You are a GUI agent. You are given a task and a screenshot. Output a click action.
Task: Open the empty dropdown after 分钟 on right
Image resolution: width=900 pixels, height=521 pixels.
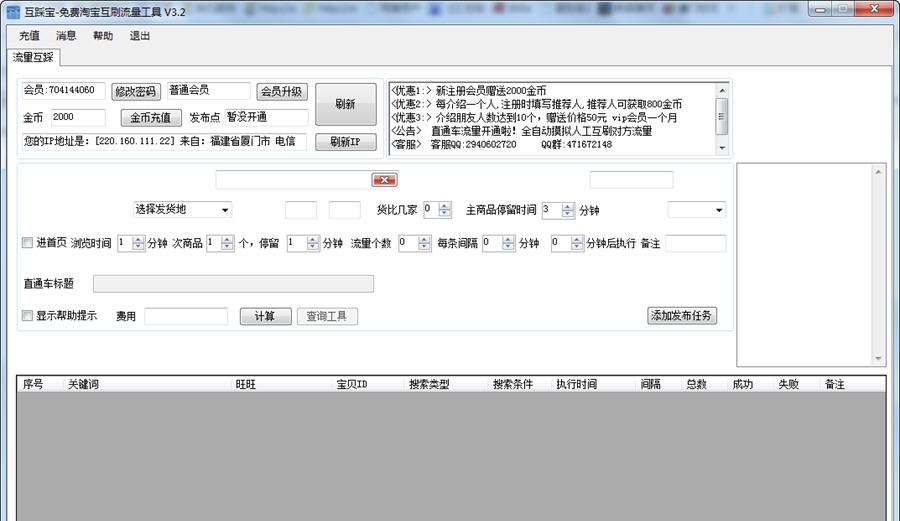point(697,210)
